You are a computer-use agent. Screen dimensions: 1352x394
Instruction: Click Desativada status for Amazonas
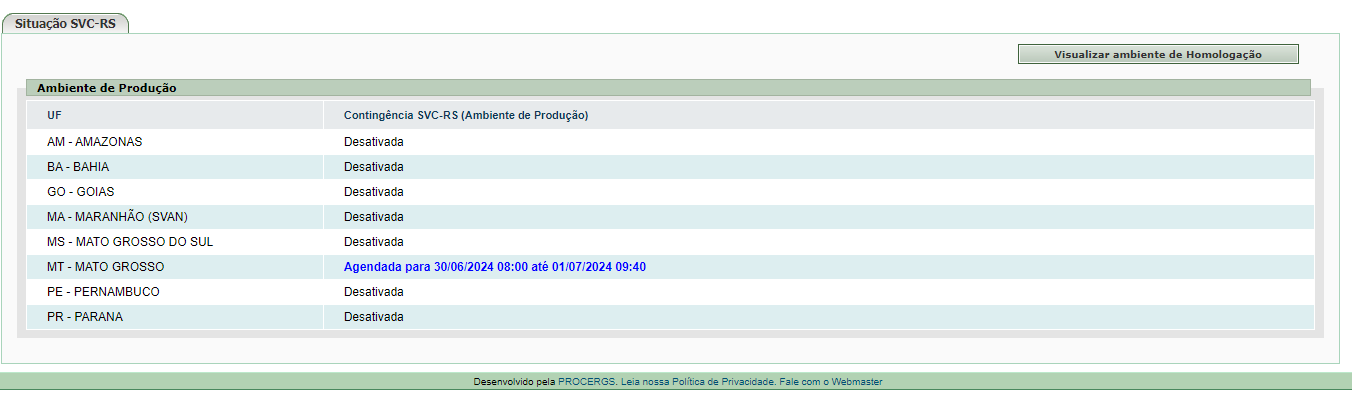tap(374, 142)
